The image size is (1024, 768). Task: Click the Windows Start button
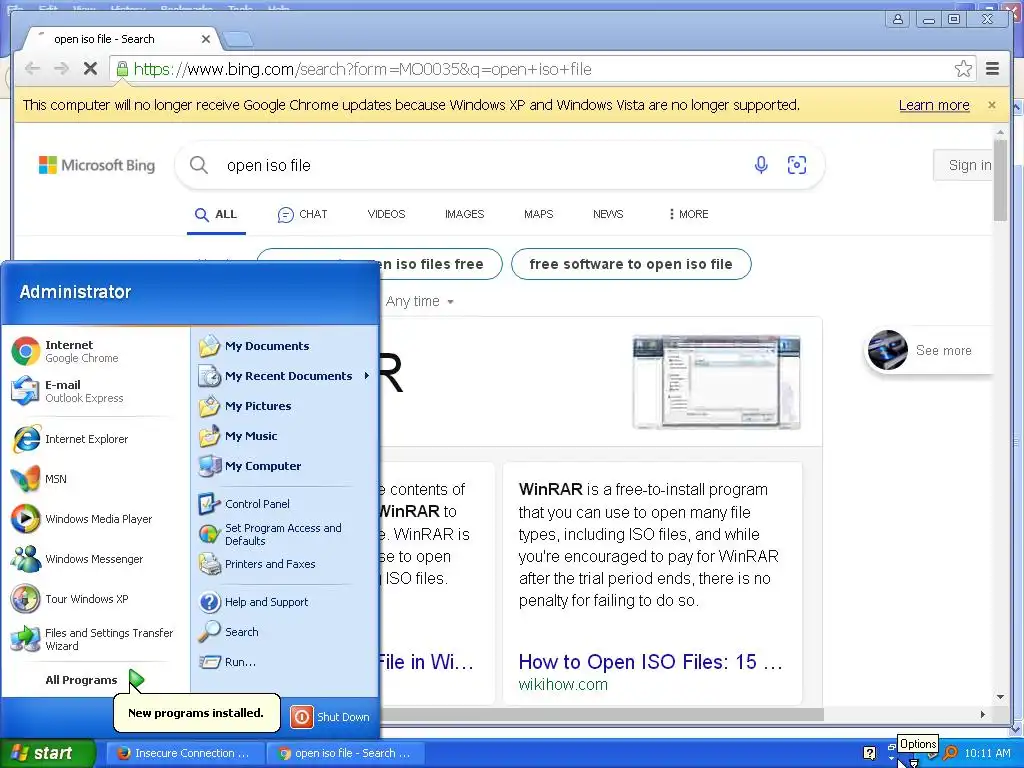[x=46, y=753]
